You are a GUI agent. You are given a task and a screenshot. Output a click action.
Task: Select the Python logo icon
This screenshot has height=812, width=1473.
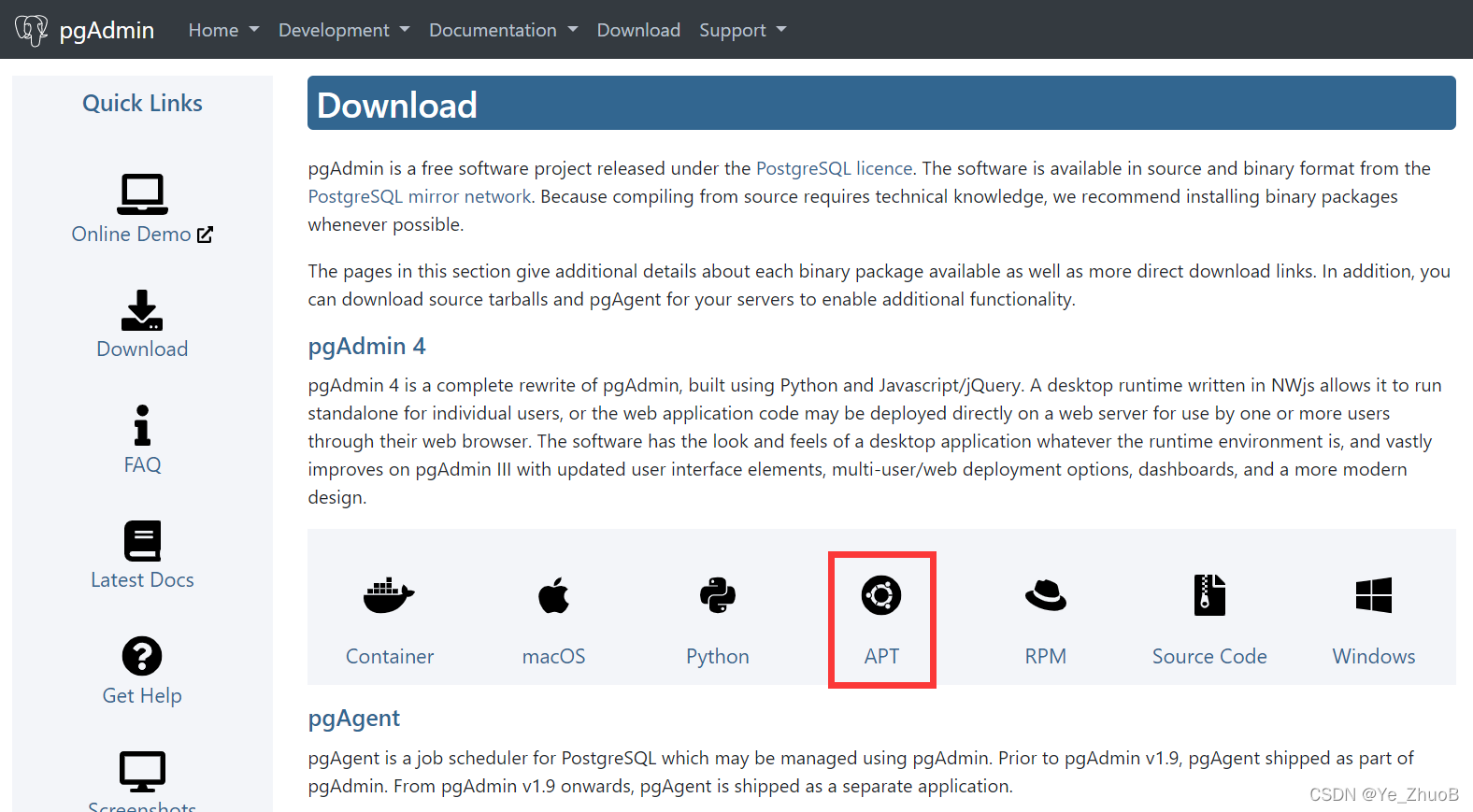click(718, 595)
